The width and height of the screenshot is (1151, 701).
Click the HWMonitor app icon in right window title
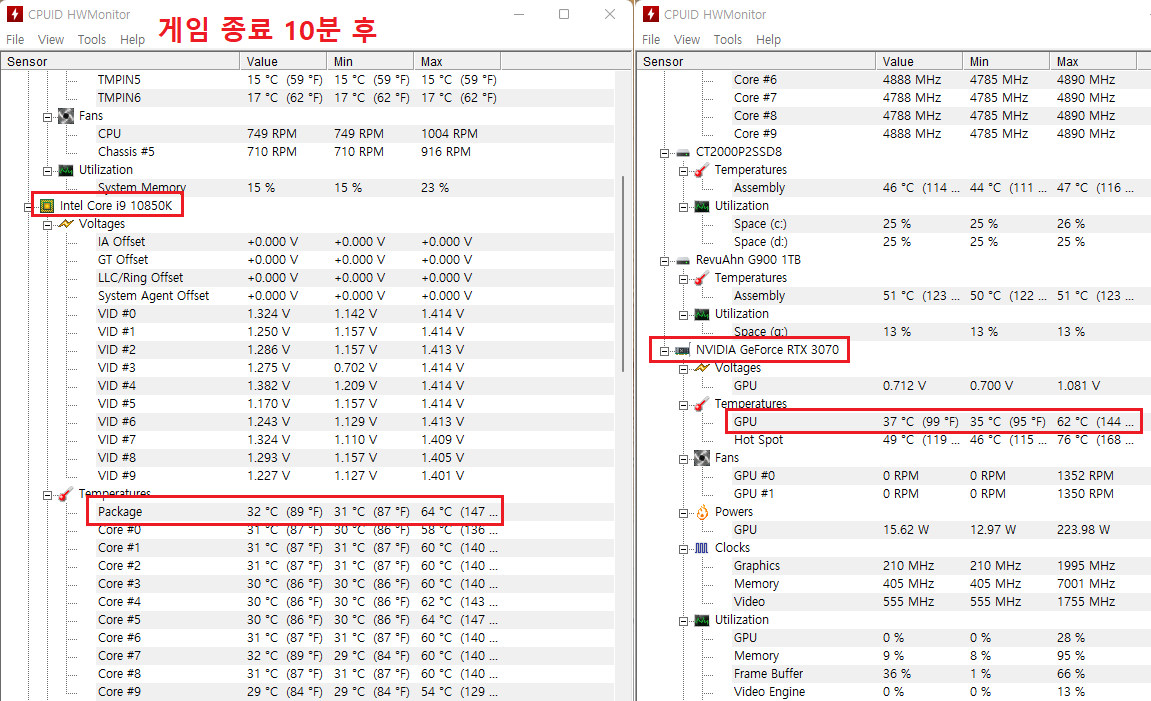click(x=650, y=14)
